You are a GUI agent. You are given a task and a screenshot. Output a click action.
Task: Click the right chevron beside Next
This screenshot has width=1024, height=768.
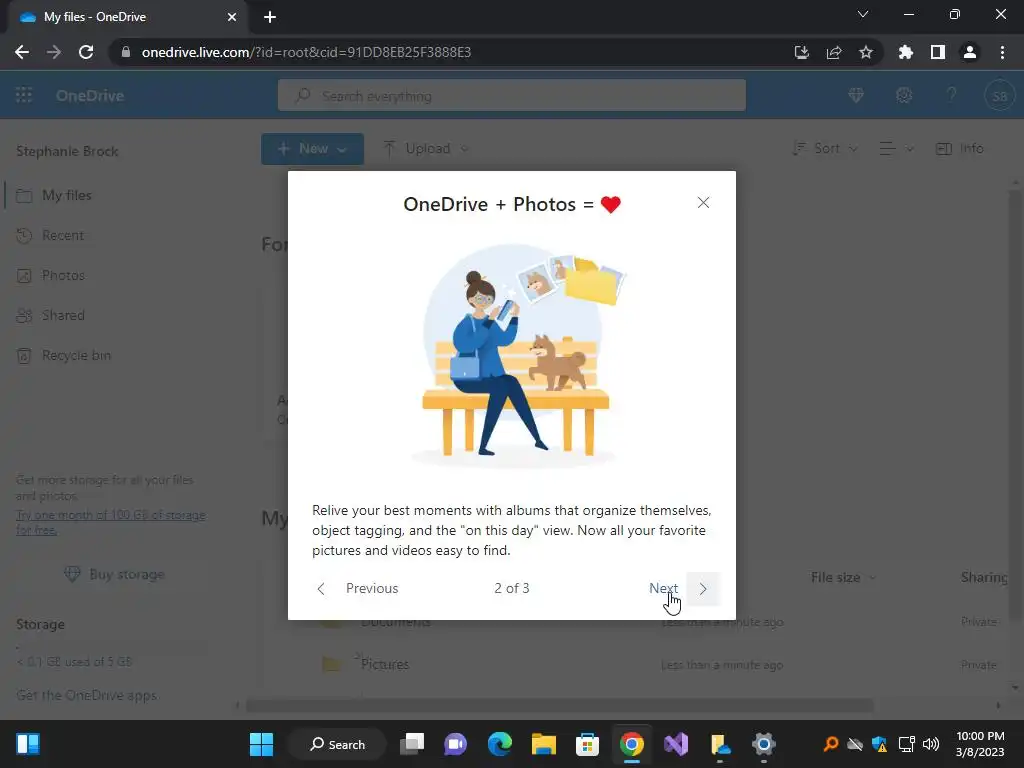click(703, 588)
